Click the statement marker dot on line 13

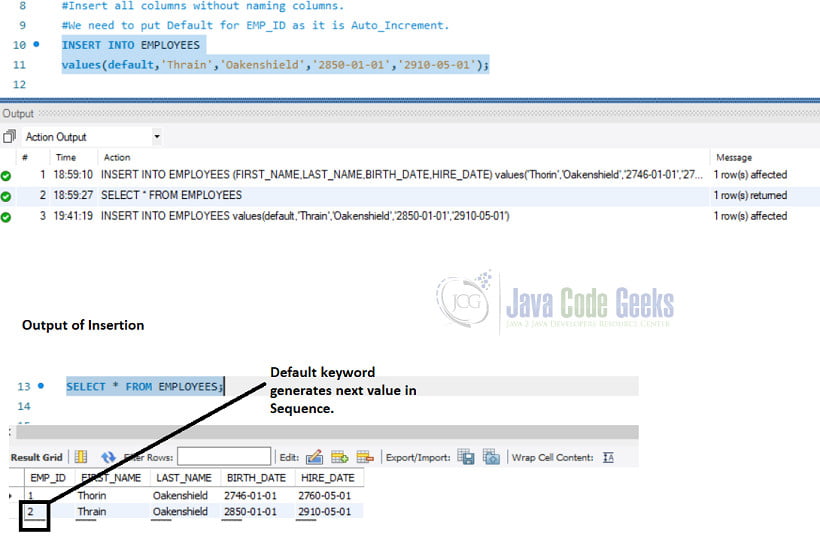tap(41, 386)
